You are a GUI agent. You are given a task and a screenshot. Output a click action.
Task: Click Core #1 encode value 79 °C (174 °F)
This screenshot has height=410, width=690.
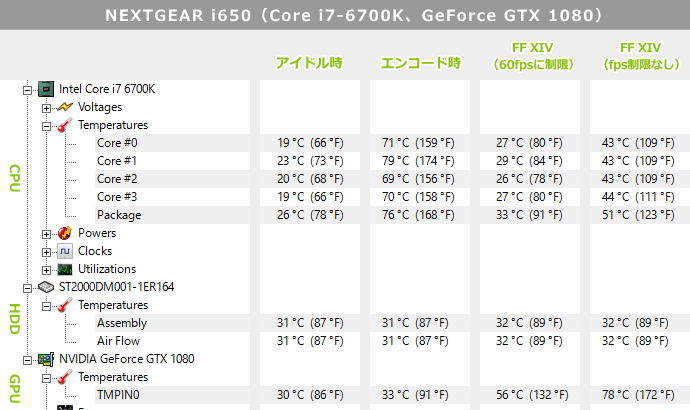click(418, 161)
